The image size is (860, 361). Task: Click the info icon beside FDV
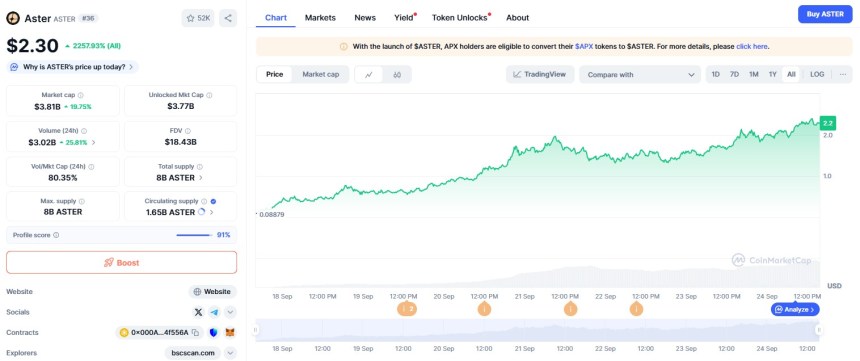pos(188,131)
